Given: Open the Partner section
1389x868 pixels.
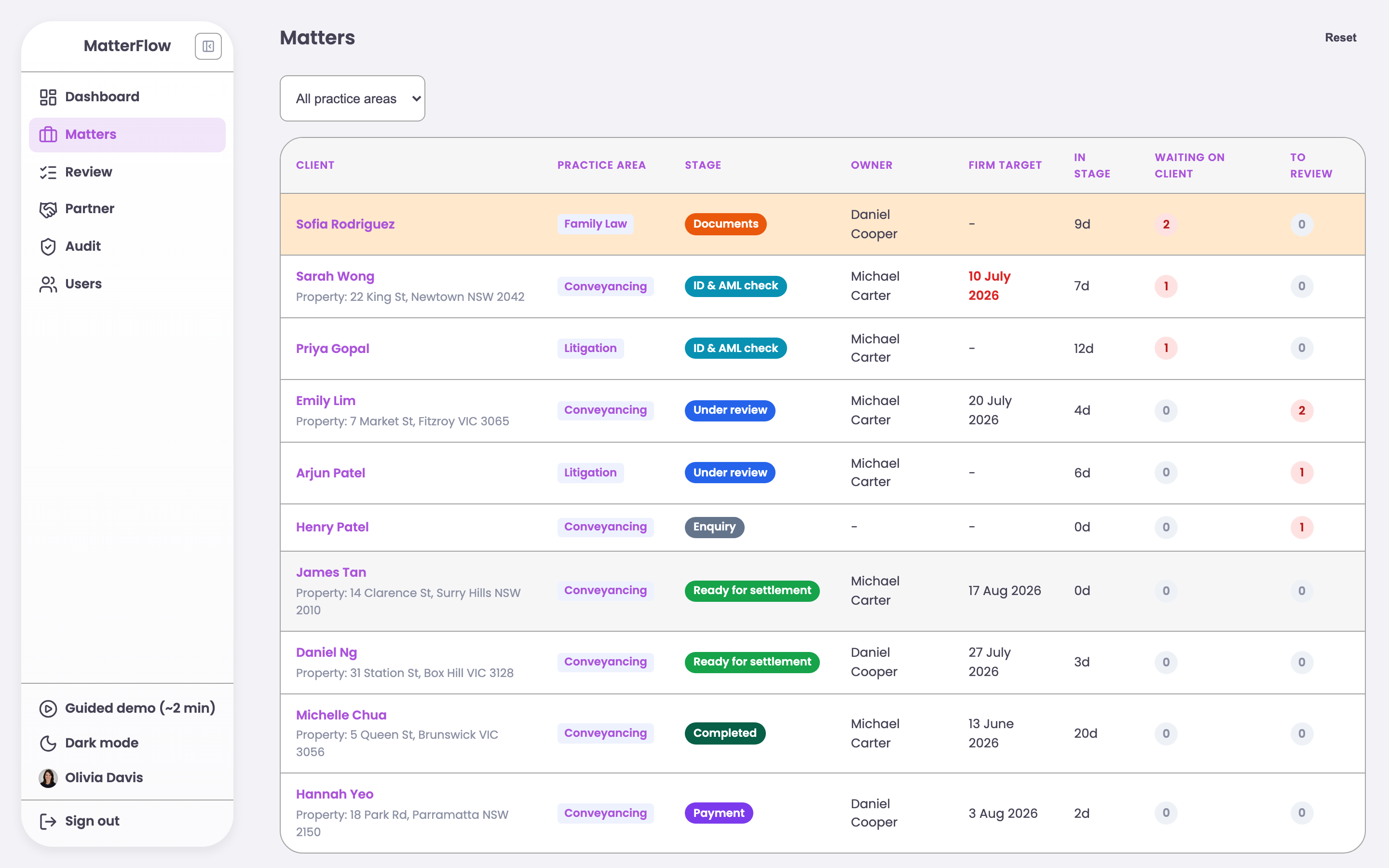Looking at the screenshot, I should pyautogui.click(x=127, y=209).
